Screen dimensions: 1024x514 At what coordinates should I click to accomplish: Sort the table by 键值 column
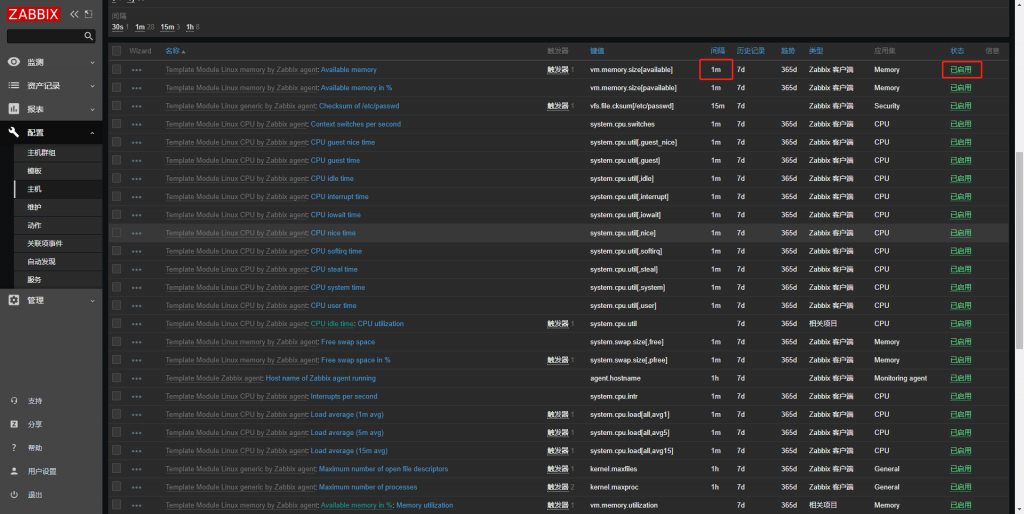597,51
